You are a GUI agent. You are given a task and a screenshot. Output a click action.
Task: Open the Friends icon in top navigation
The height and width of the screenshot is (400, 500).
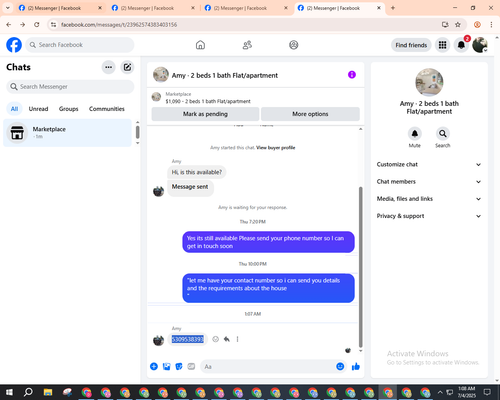tap(247, 45)
